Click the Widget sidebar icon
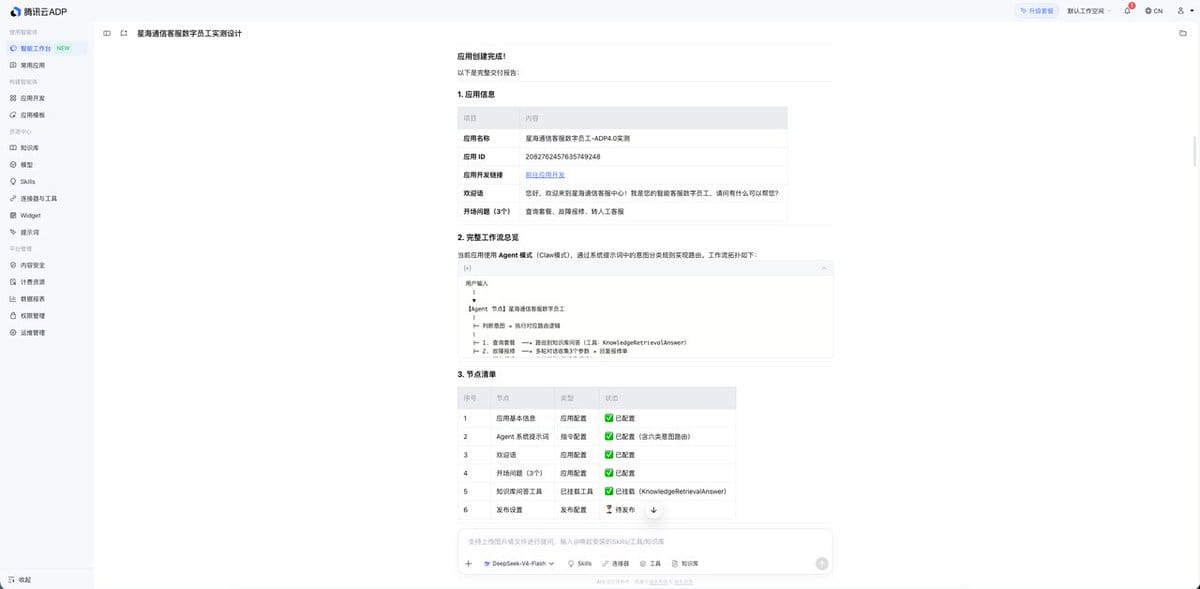This screenshot has width=1200, height=589. (13, 215)
